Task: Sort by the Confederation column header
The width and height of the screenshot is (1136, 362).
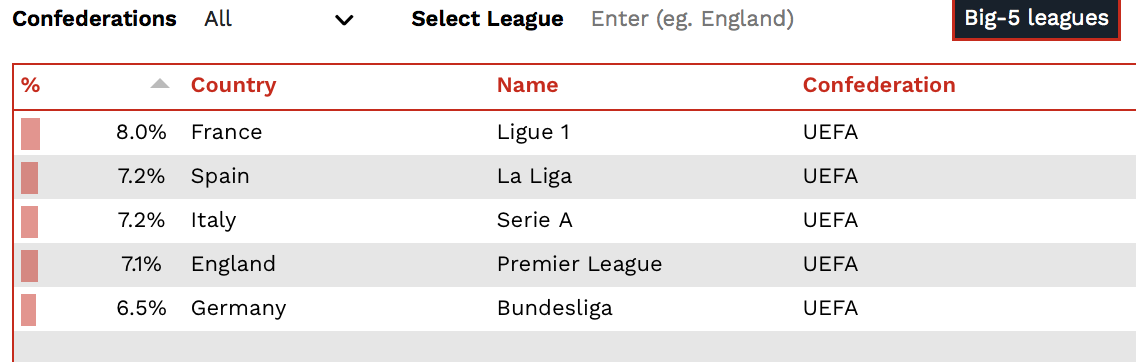Action: pyautogui.click(x=879, y=85)
